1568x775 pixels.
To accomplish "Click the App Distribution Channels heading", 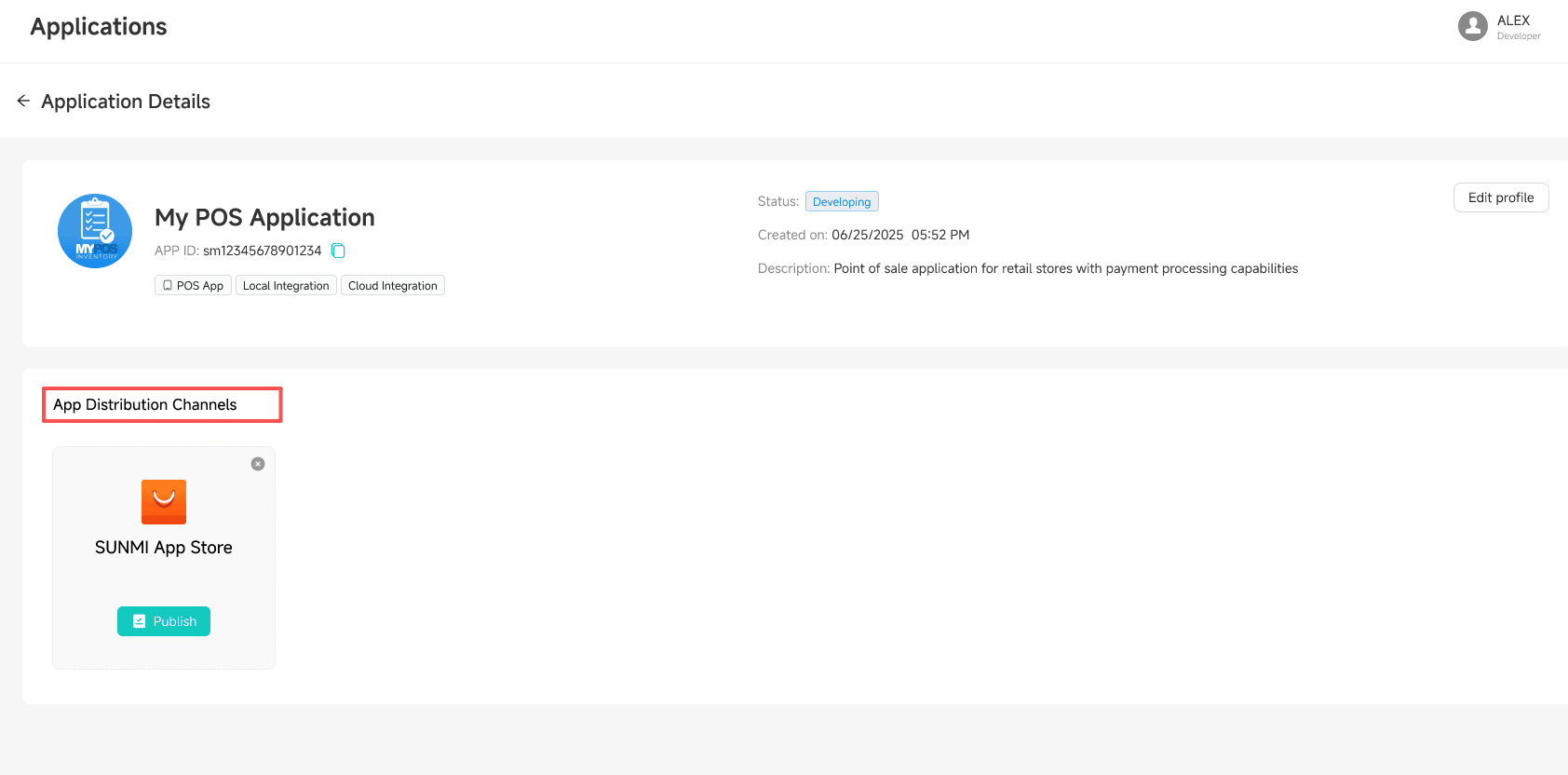I will (145, 404).
